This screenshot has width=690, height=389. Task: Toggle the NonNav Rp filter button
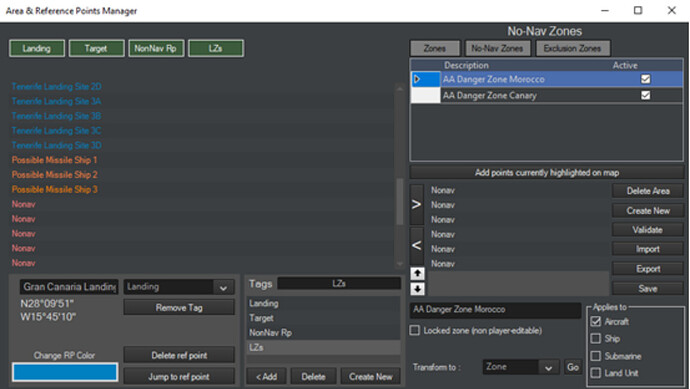click(x=155, y=48)
